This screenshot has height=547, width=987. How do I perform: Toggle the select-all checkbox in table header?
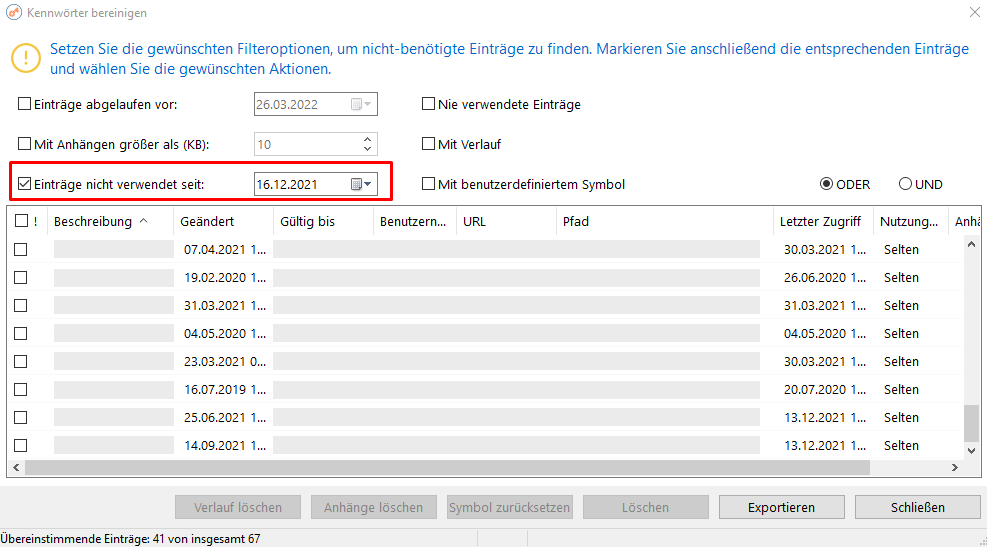[x=21, y=221]
